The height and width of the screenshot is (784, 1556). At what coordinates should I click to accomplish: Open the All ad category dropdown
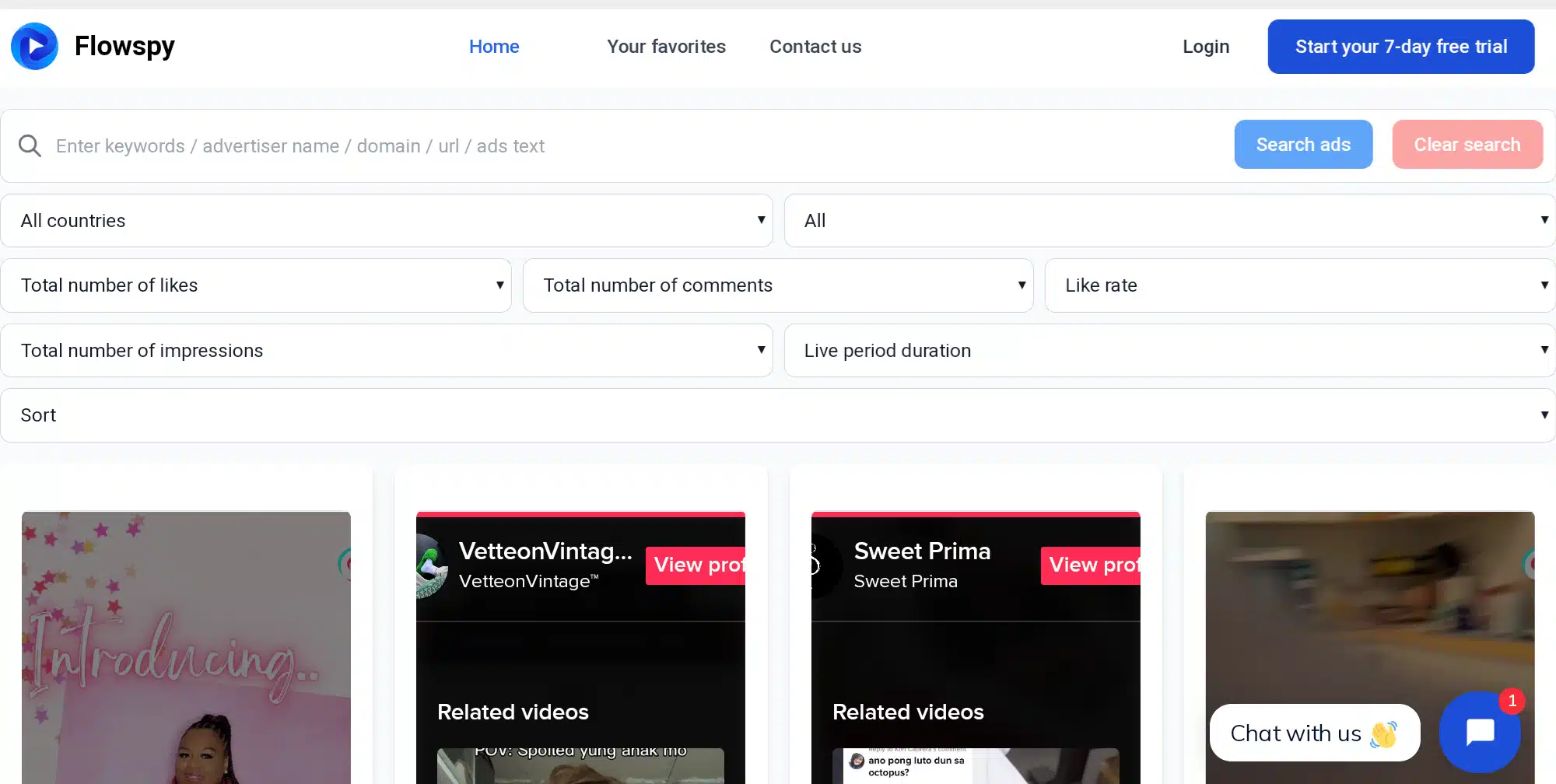tap(1169, 220)
